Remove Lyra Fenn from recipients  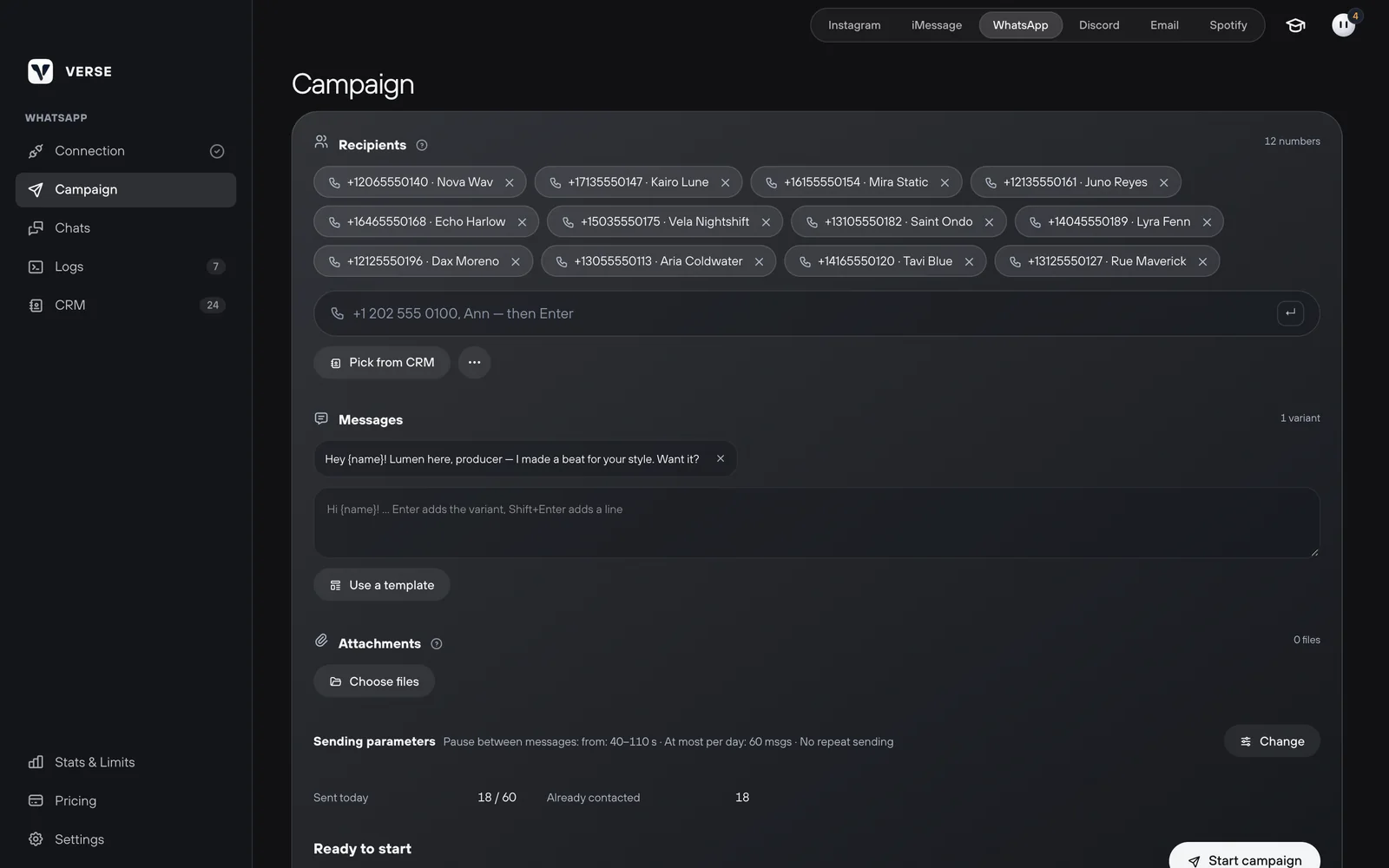1207,222
